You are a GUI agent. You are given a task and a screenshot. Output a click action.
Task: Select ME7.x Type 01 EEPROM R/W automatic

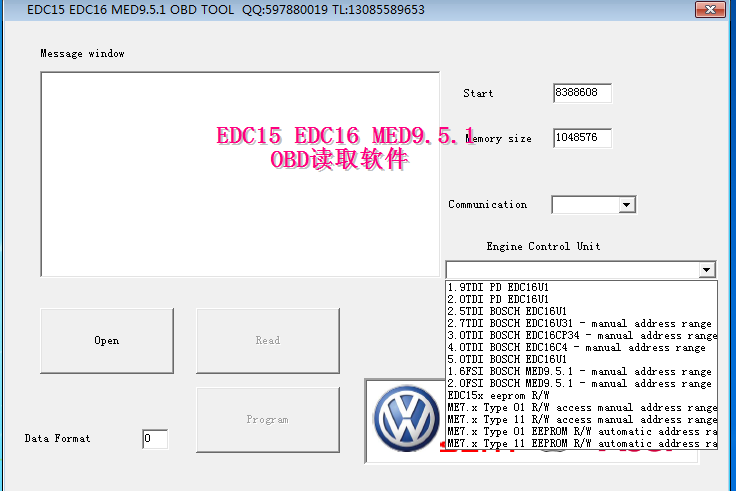point(581,432)
